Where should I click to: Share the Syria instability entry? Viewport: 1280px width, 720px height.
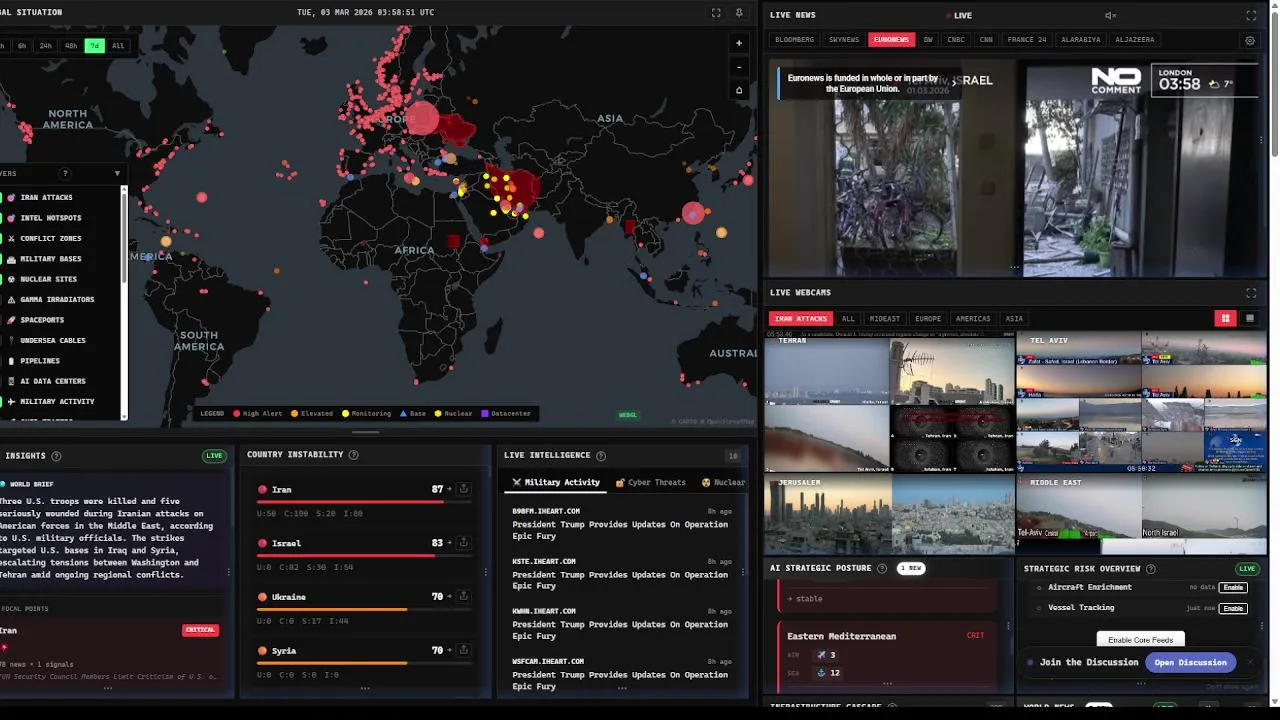[x=464, y=650]
